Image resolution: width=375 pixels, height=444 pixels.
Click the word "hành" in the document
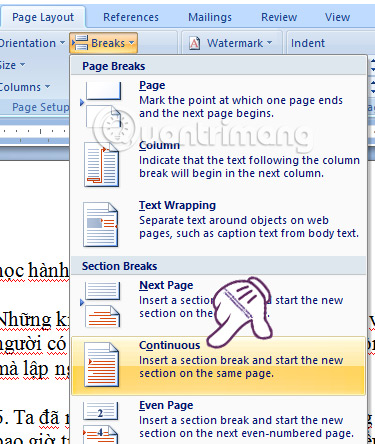(48, 270)
